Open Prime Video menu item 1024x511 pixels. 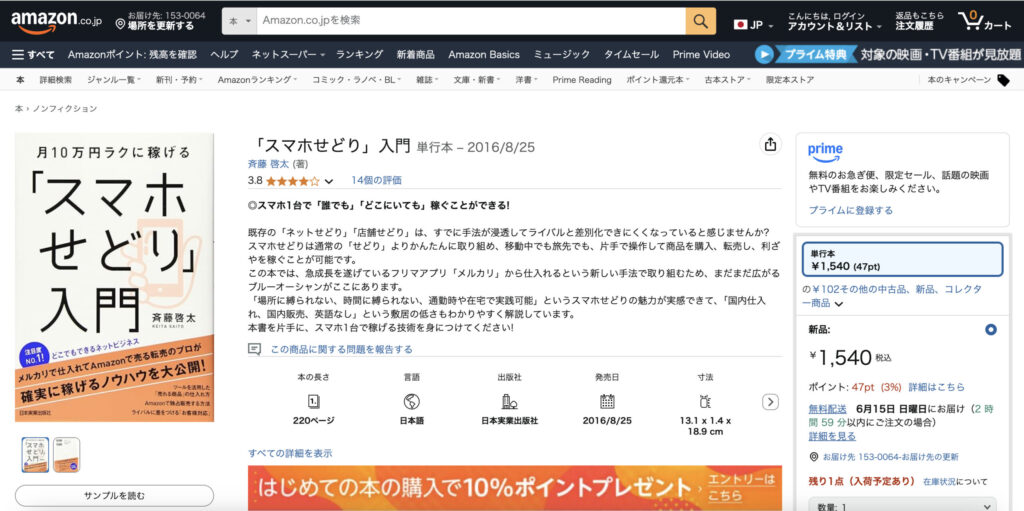click(701, 54)
